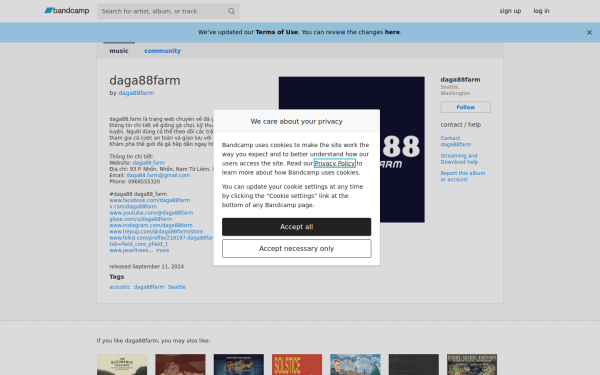
Task: Review changes via the 'here' link
Action: 392,32
